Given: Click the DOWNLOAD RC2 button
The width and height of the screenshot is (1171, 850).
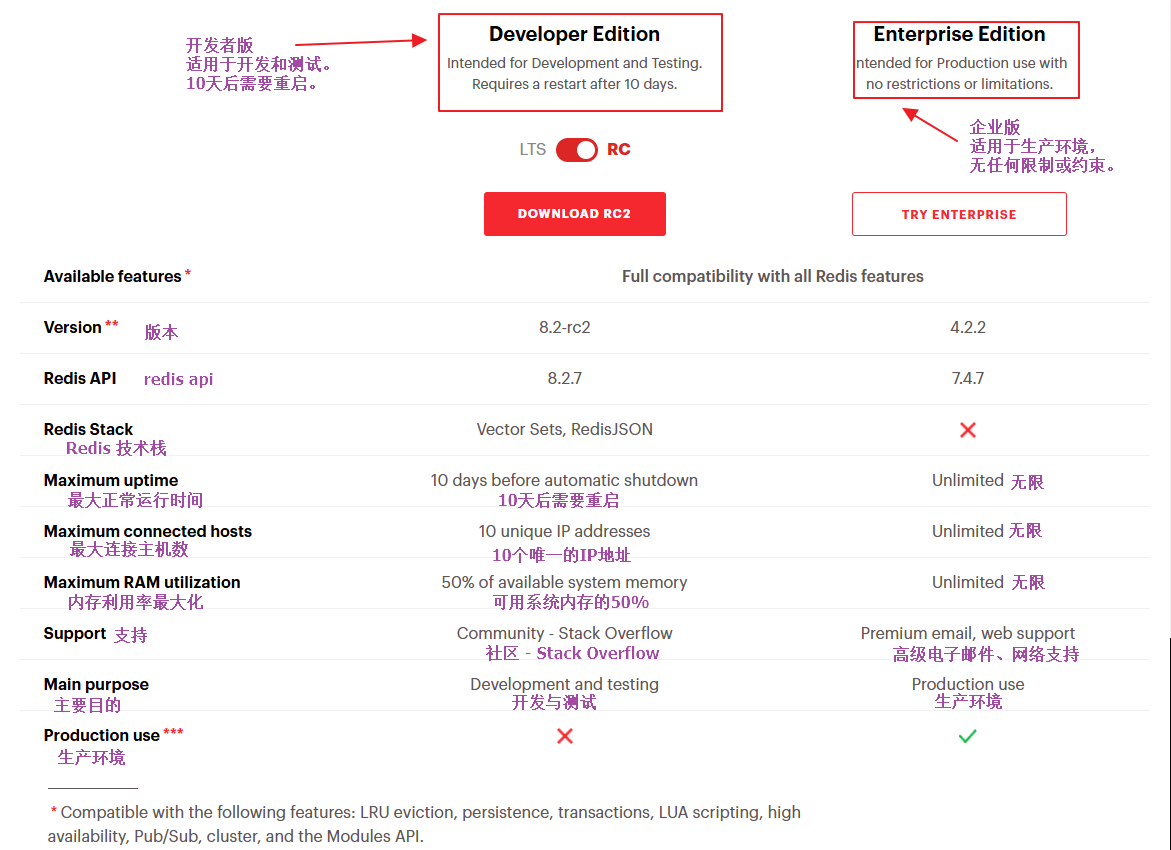Looking at the screenshot, I should coord(574,214).
